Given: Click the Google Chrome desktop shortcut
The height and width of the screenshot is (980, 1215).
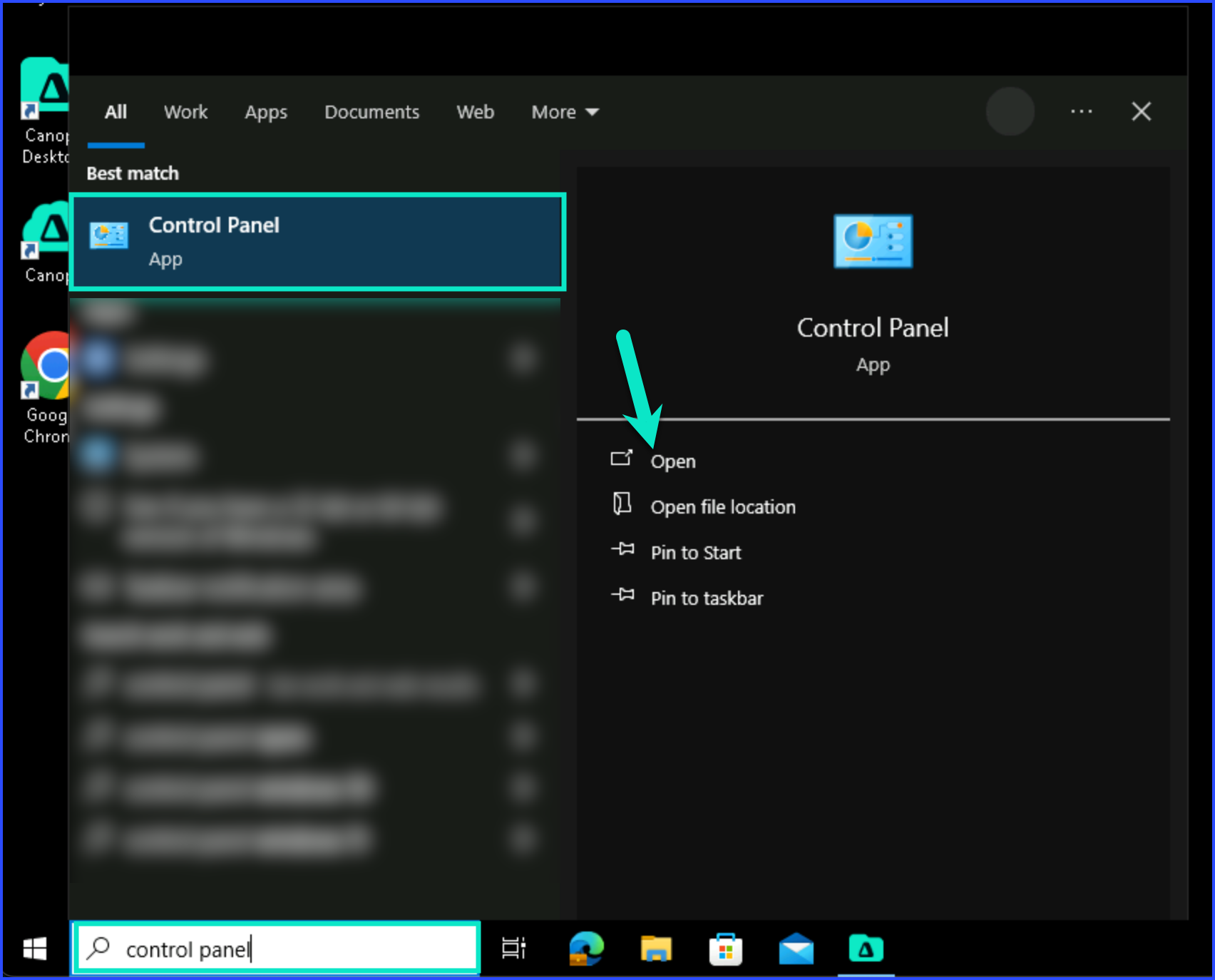Looking at the screenshot, I should (45, 388).
